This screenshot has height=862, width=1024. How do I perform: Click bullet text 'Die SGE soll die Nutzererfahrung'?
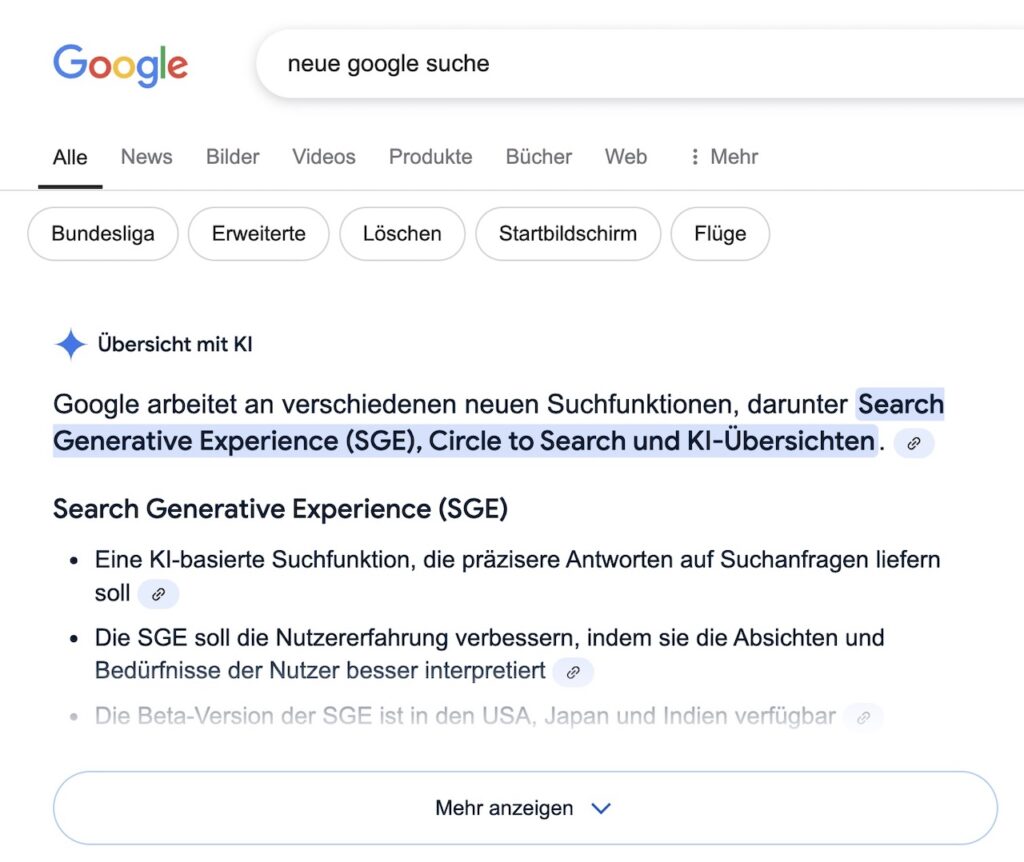(x=271, y=637)
